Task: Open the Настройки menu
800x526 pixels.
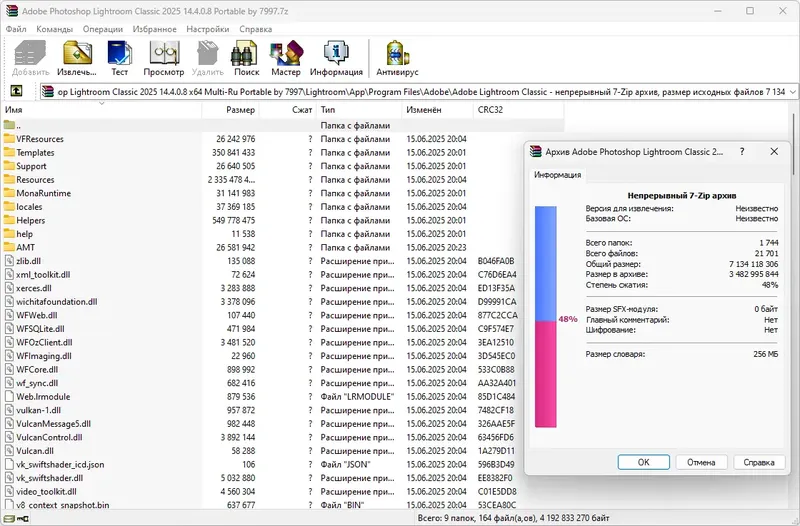Action: [x=208, y=29]
